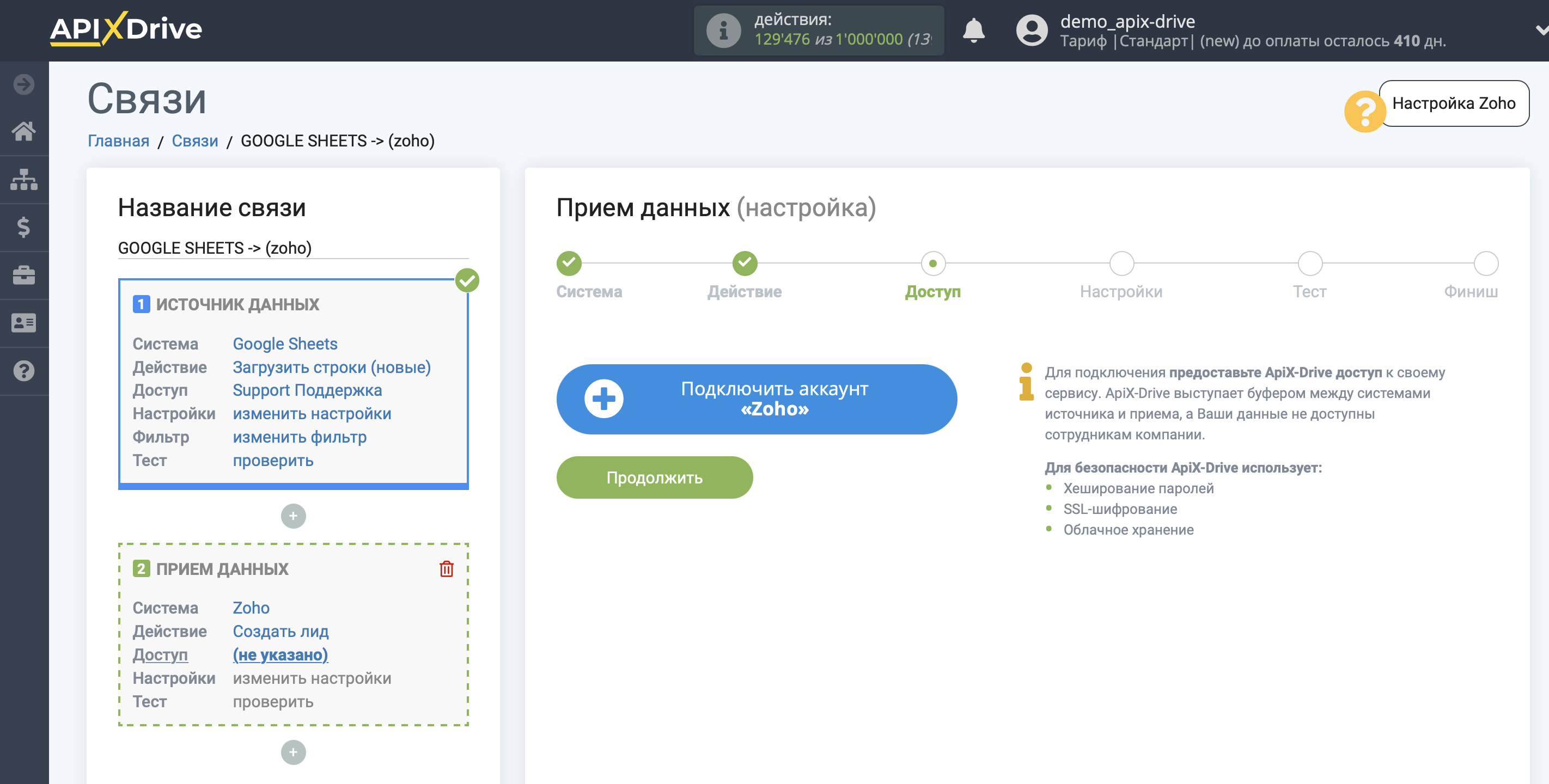Click the Связи breadcrumb link
The image size is (1549, 784).
[x=195, y=140]
